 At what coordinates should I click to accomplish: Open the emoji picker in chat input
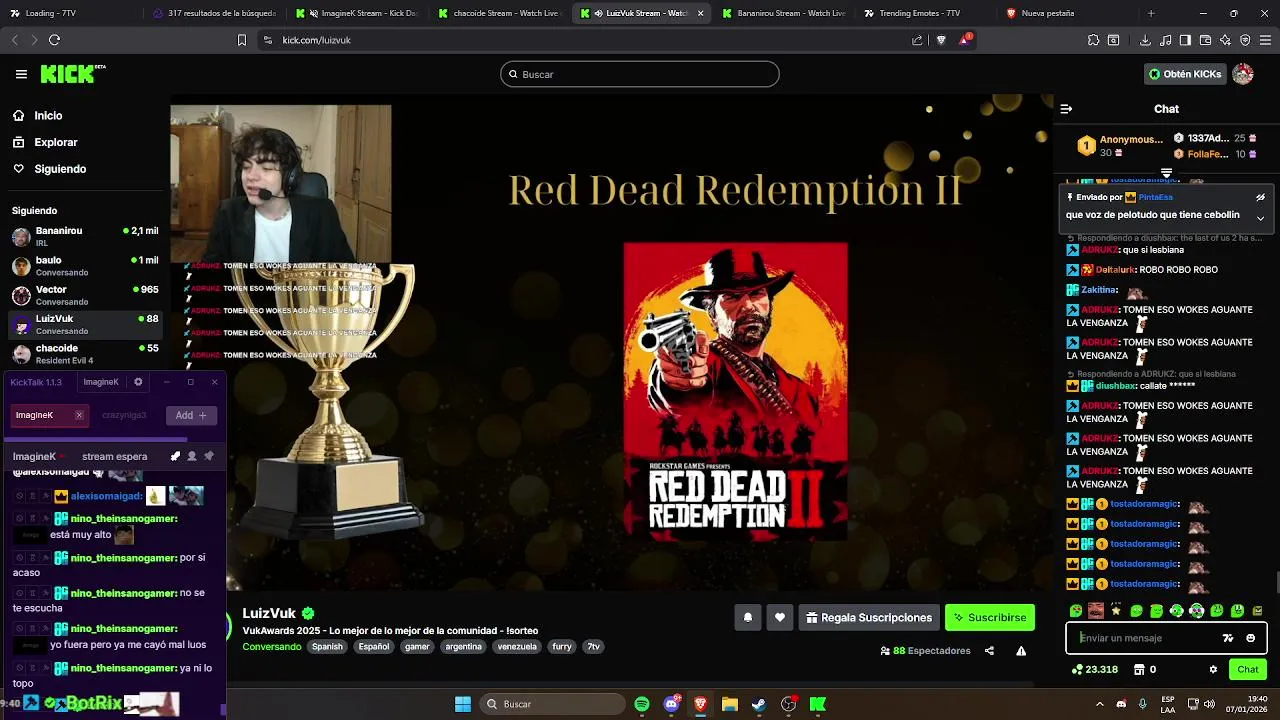coord(1250,638)
